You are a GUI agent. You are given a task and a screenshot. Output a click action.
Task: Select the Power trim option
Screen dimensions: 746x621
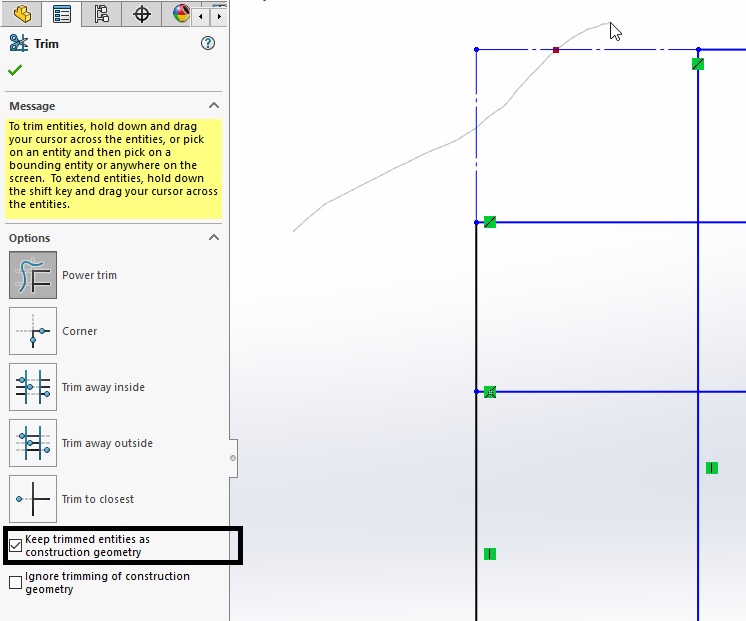pyautogui.click(x=33, y=275)
